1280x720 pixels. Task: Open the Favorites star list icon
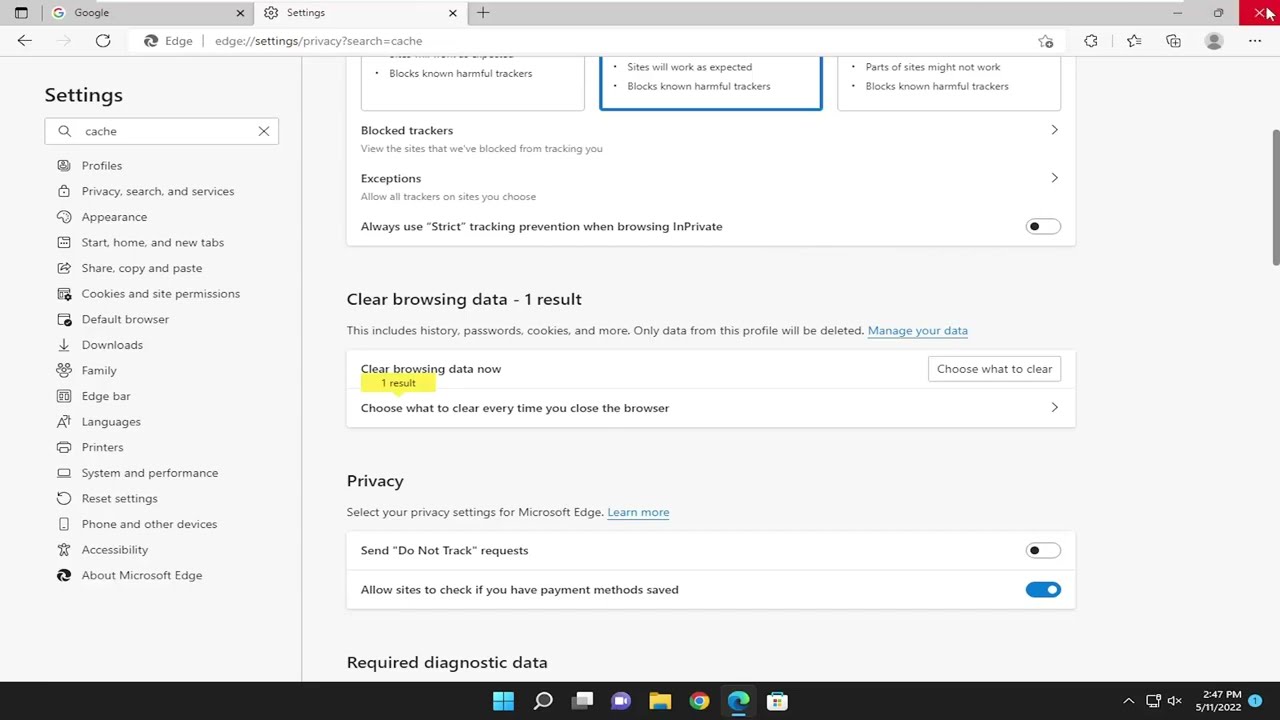(x=1134, y=41)
